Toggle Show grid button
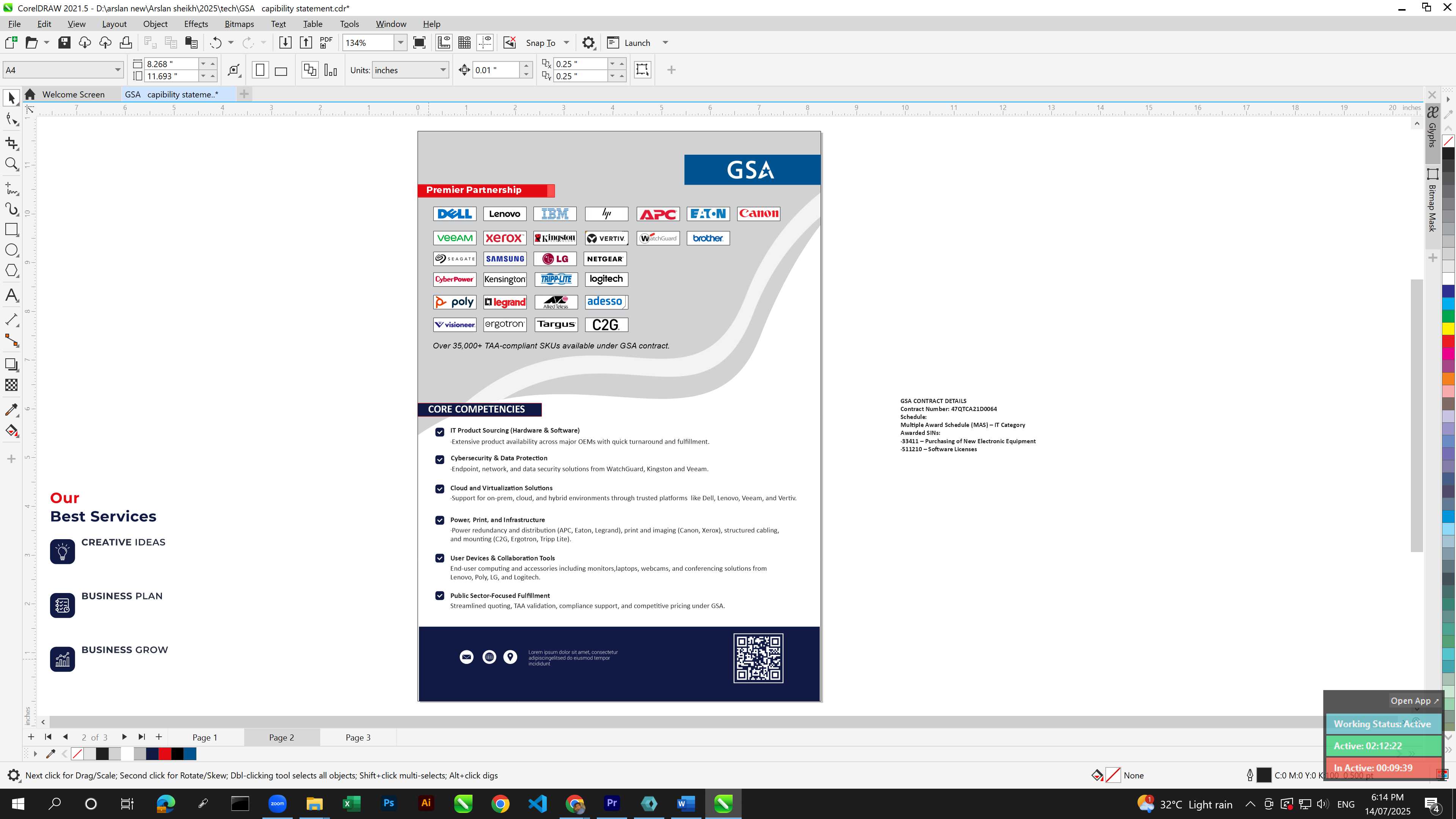Viewport: 1456px width, 819px height. [x=464, y=42]
